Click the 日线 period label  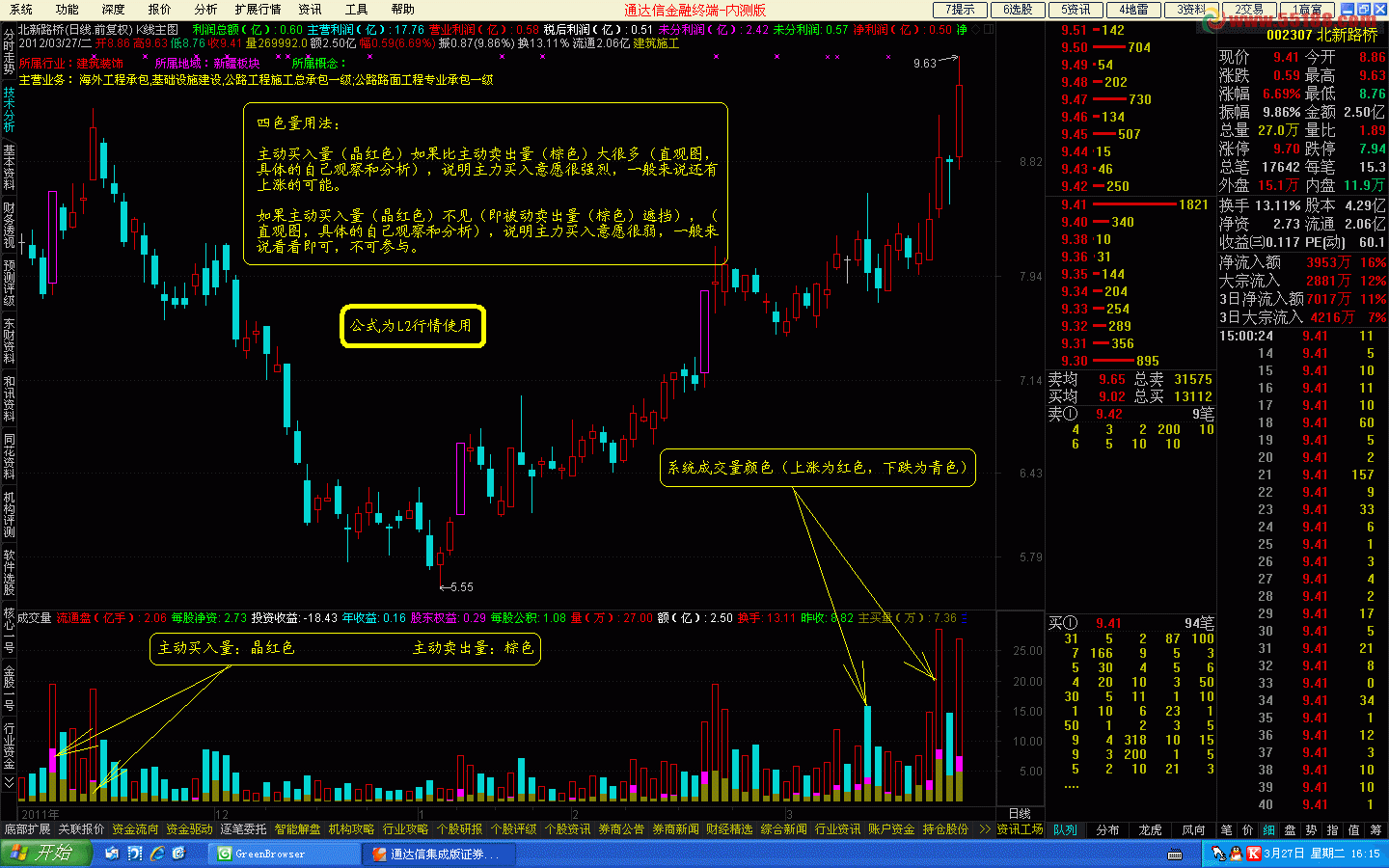pyautogui.click(x=1020, y=814)
